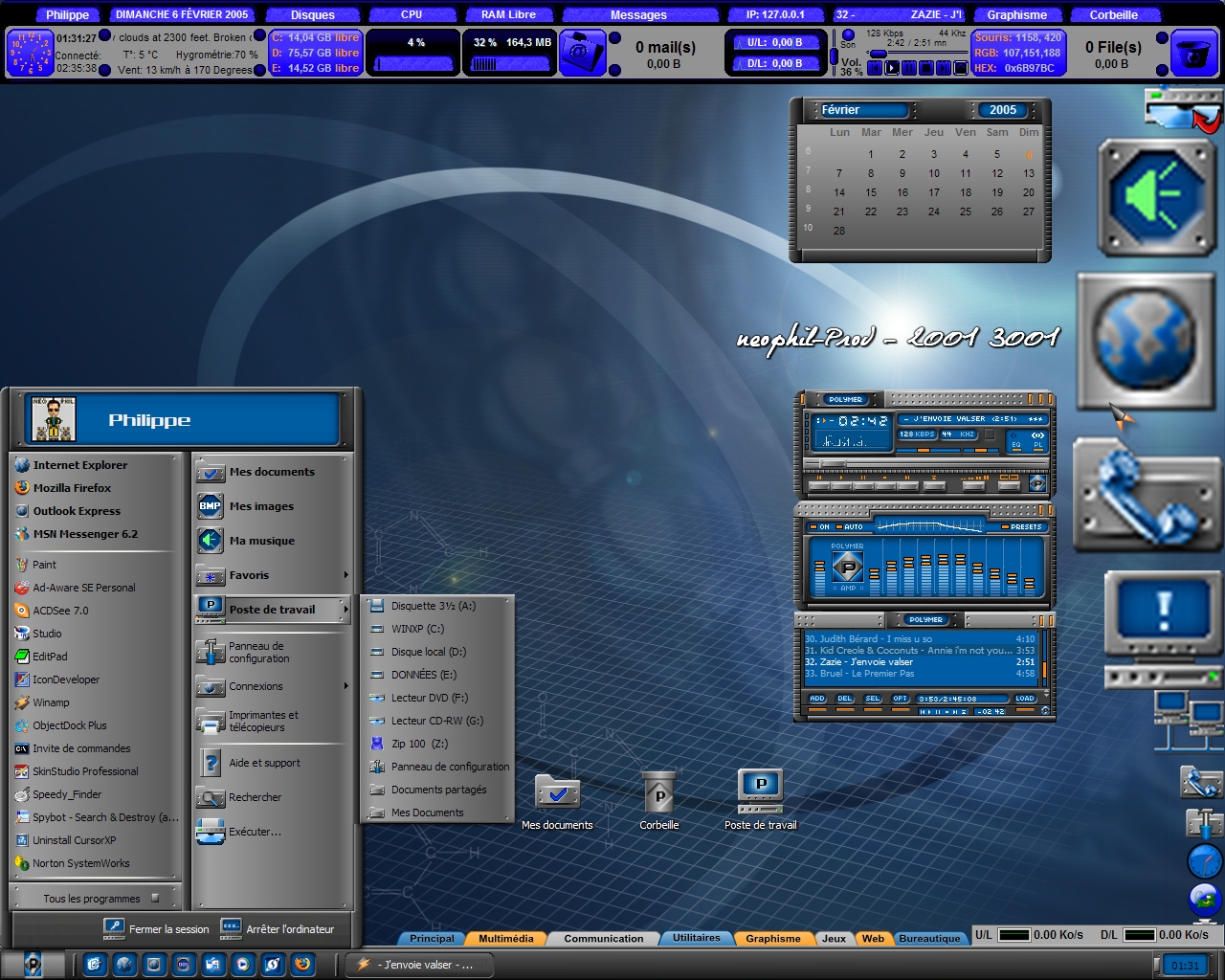Open the equalizer PRESETS dropdown
The image size is (1225, 980).
1021,527
